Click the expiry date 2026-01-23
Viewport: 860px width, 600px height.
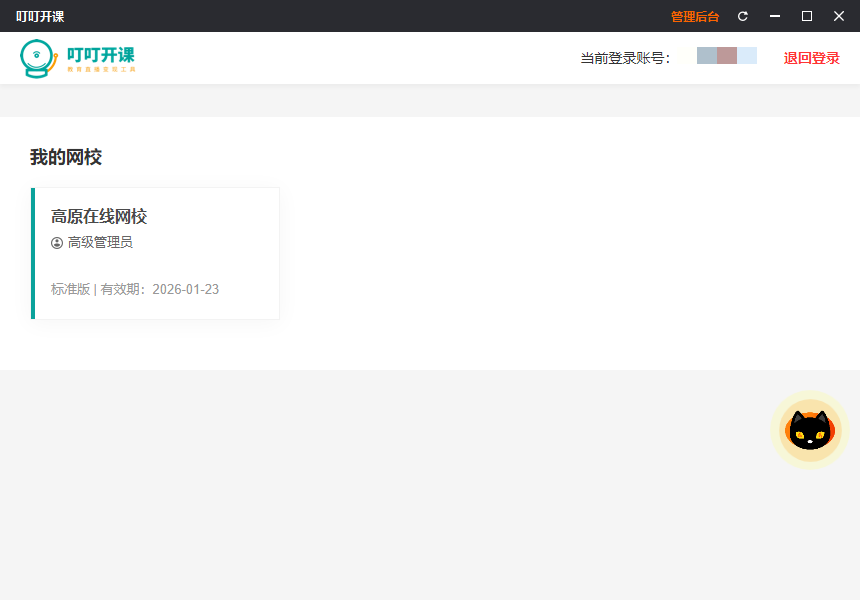click(186, 289)
